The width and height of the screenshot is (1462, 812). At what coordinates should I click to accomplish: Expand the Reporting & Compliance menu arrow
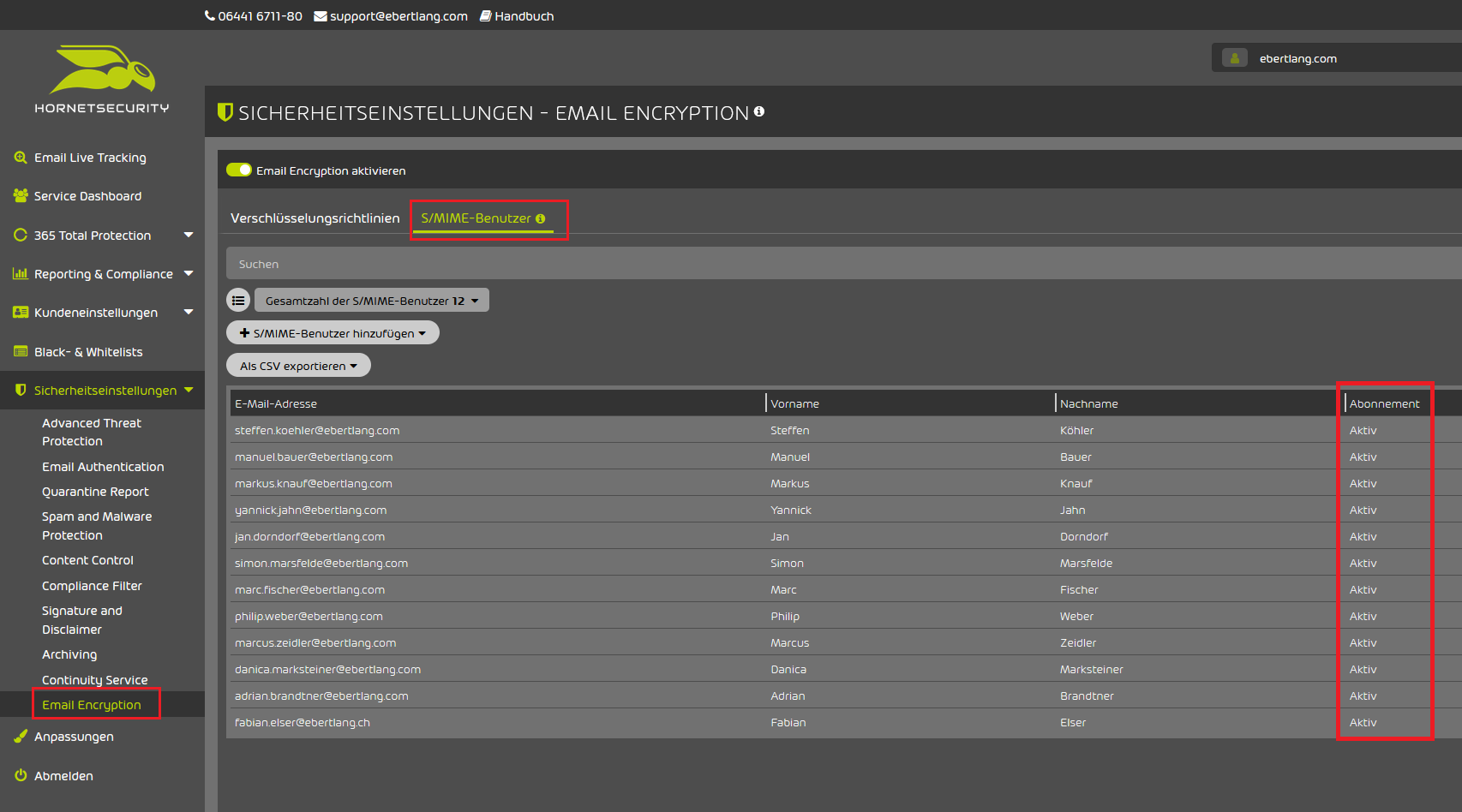[x=189, y=273]
